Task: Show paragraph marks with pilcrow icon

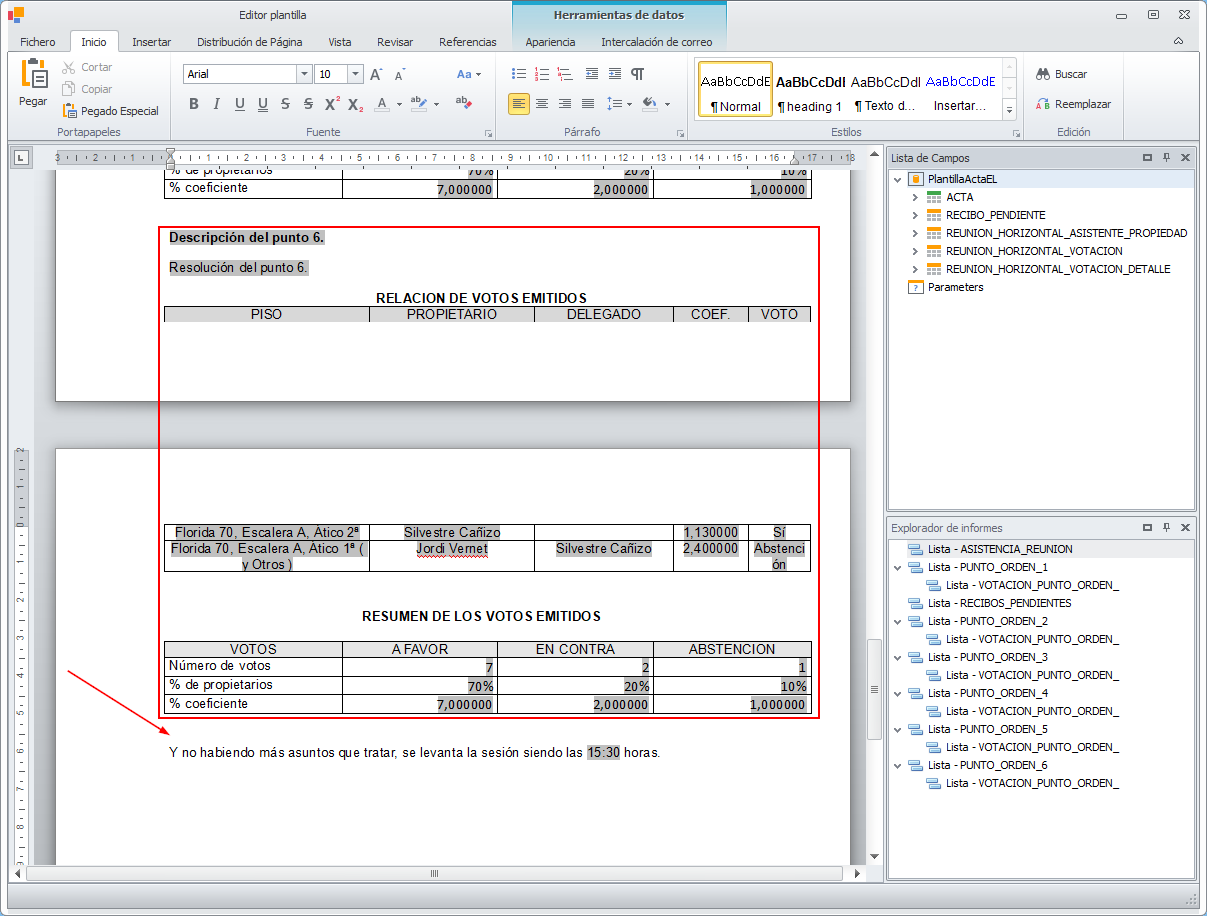Action: click(x=638, y=74)
